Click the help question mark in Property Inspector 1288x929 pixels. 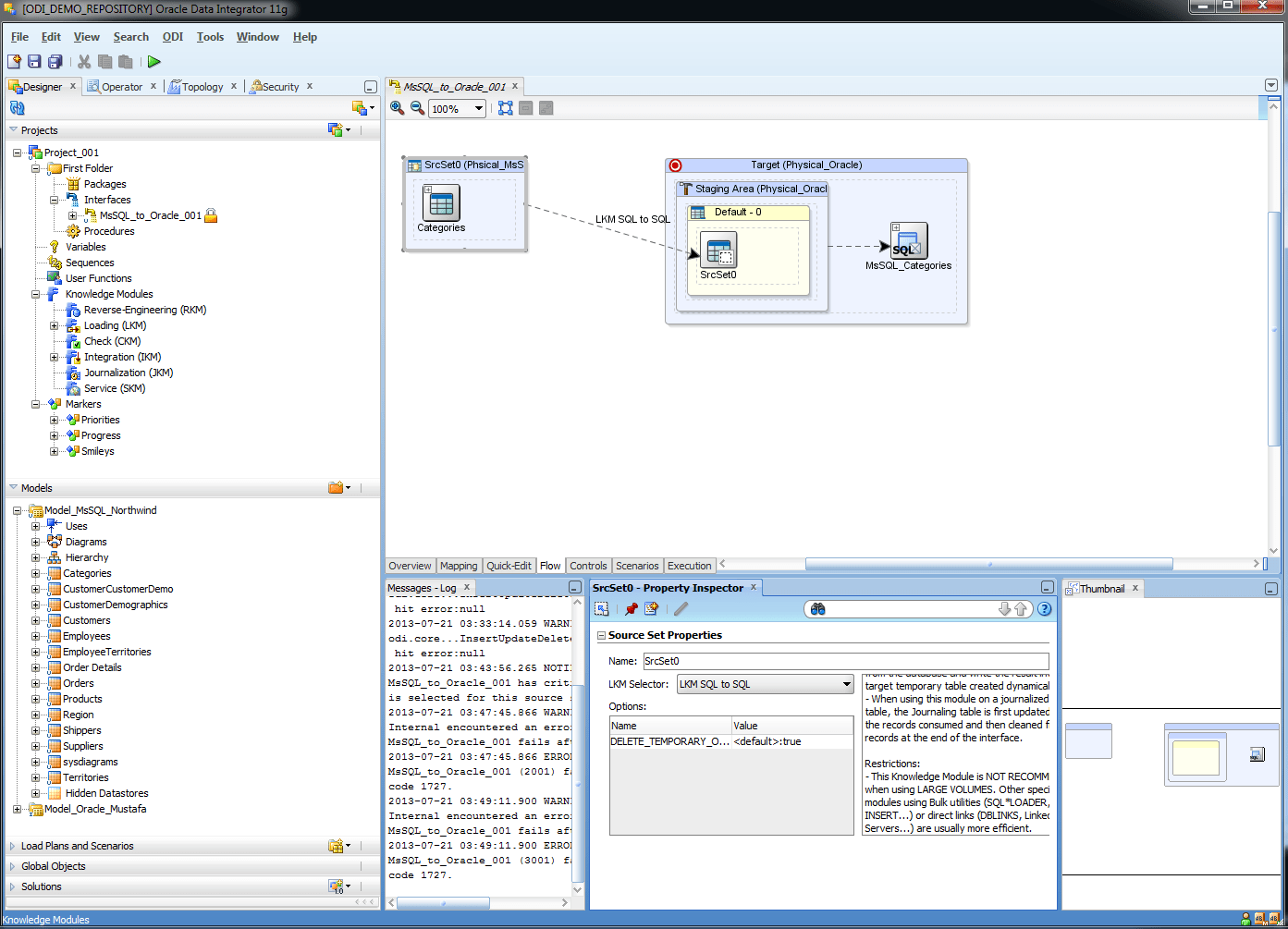pos(1045,608)
